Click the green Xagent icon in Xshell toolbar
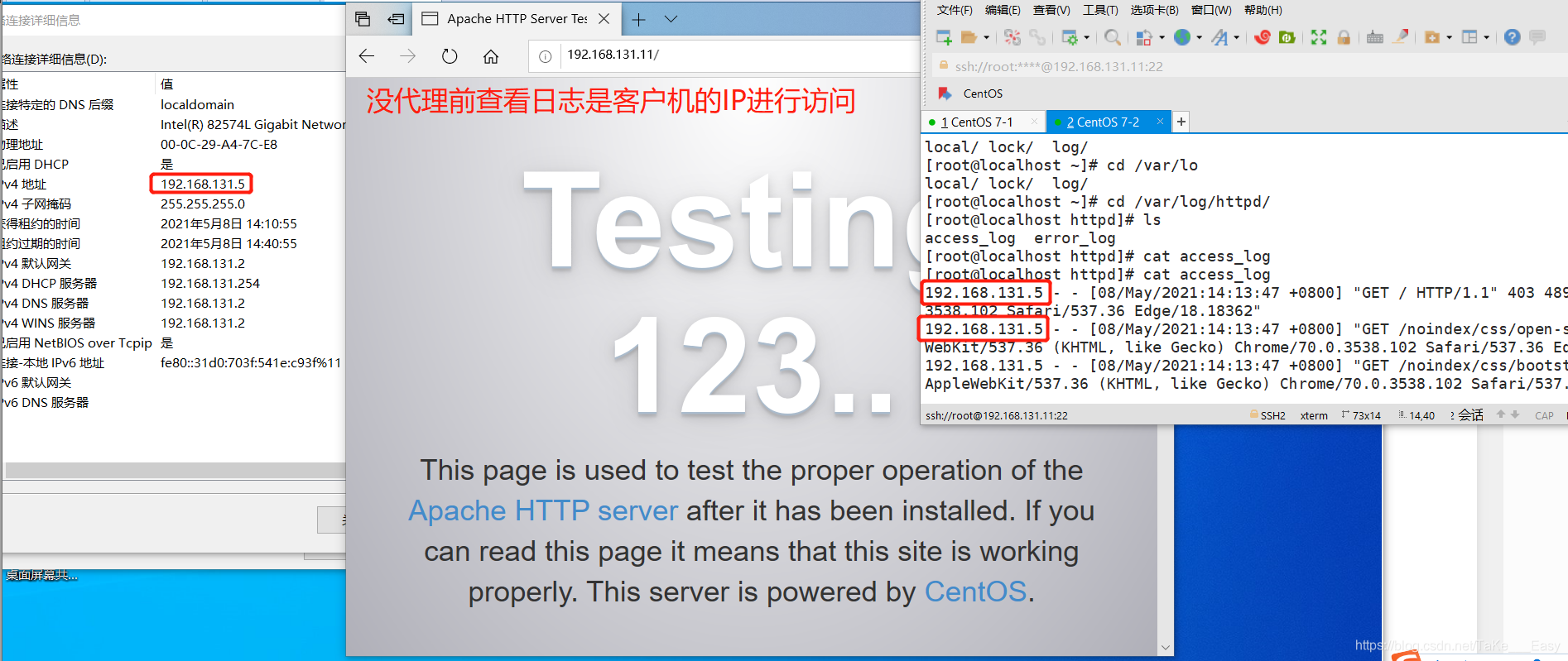Image resolution: width=1568 pixels, height=661 pixels. (1287, 37)
